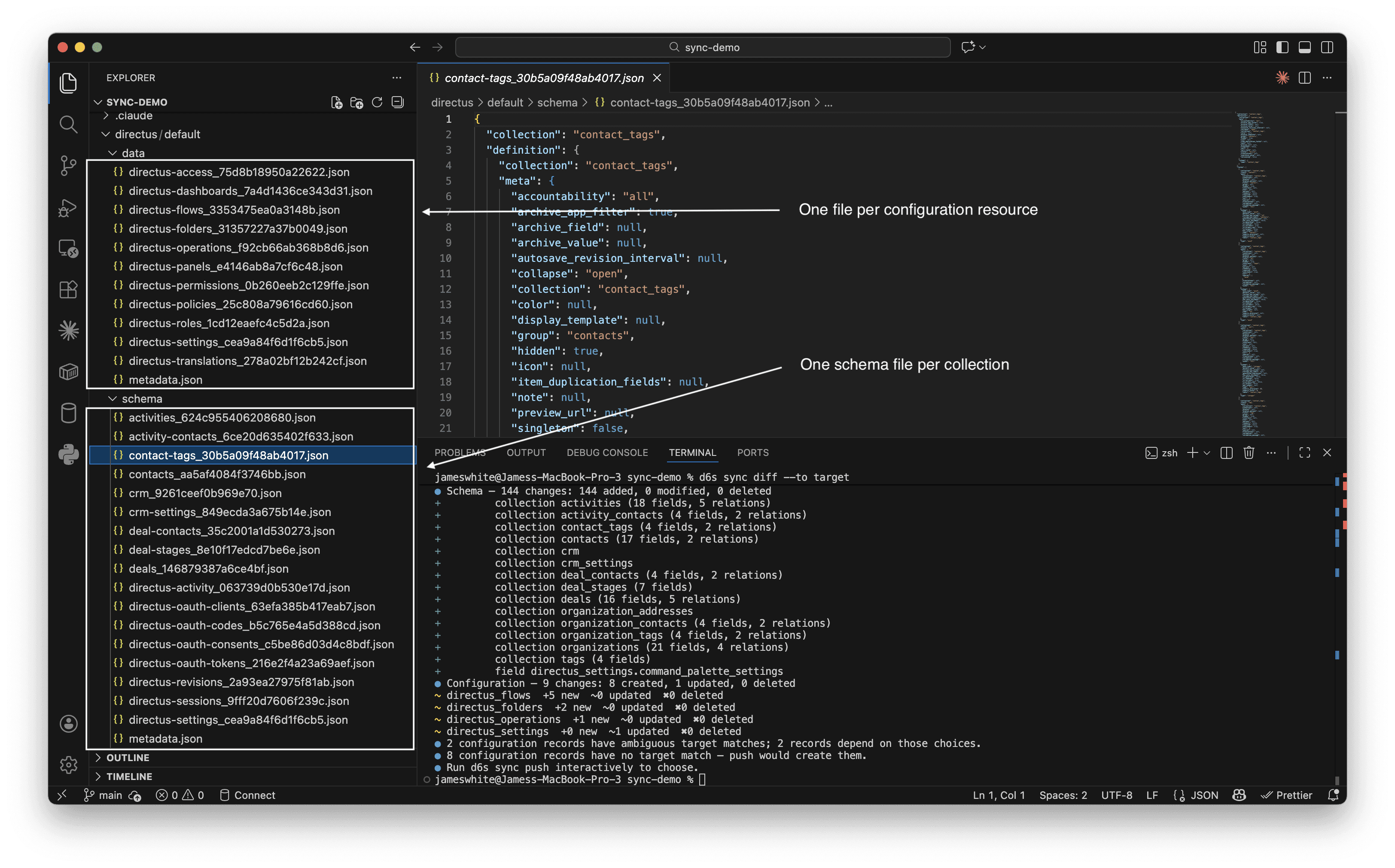Open the customize layout control
1395x868 pixels.
tap(1259, 47)
